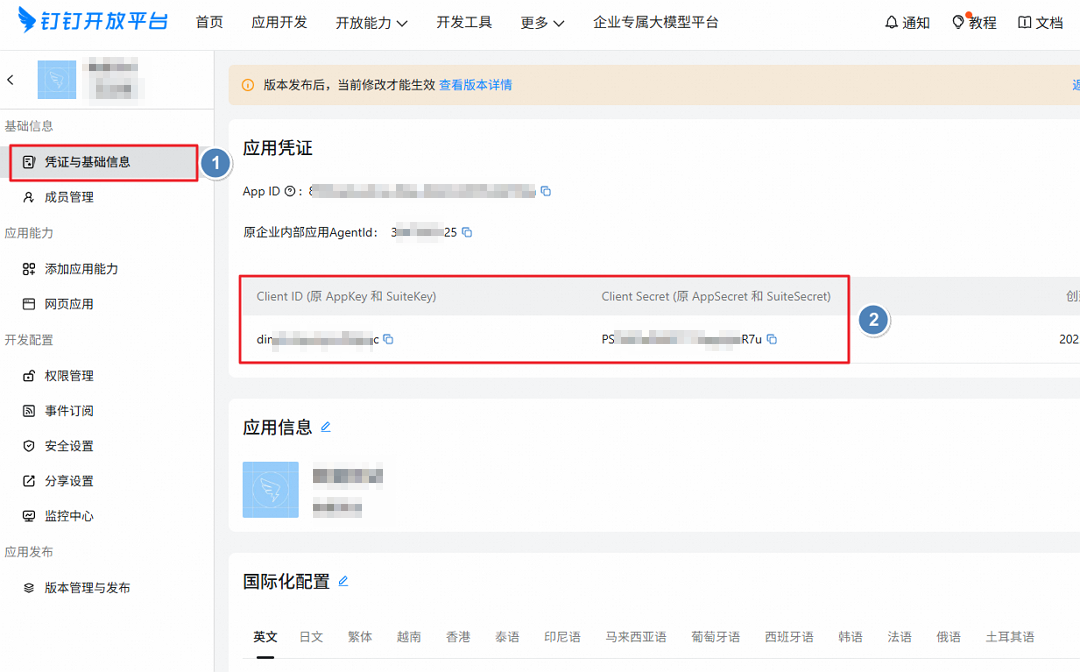This screenshot has width=1080, height=672.
Task: Click the 分享设置 share icon
Action: point(29,481)
